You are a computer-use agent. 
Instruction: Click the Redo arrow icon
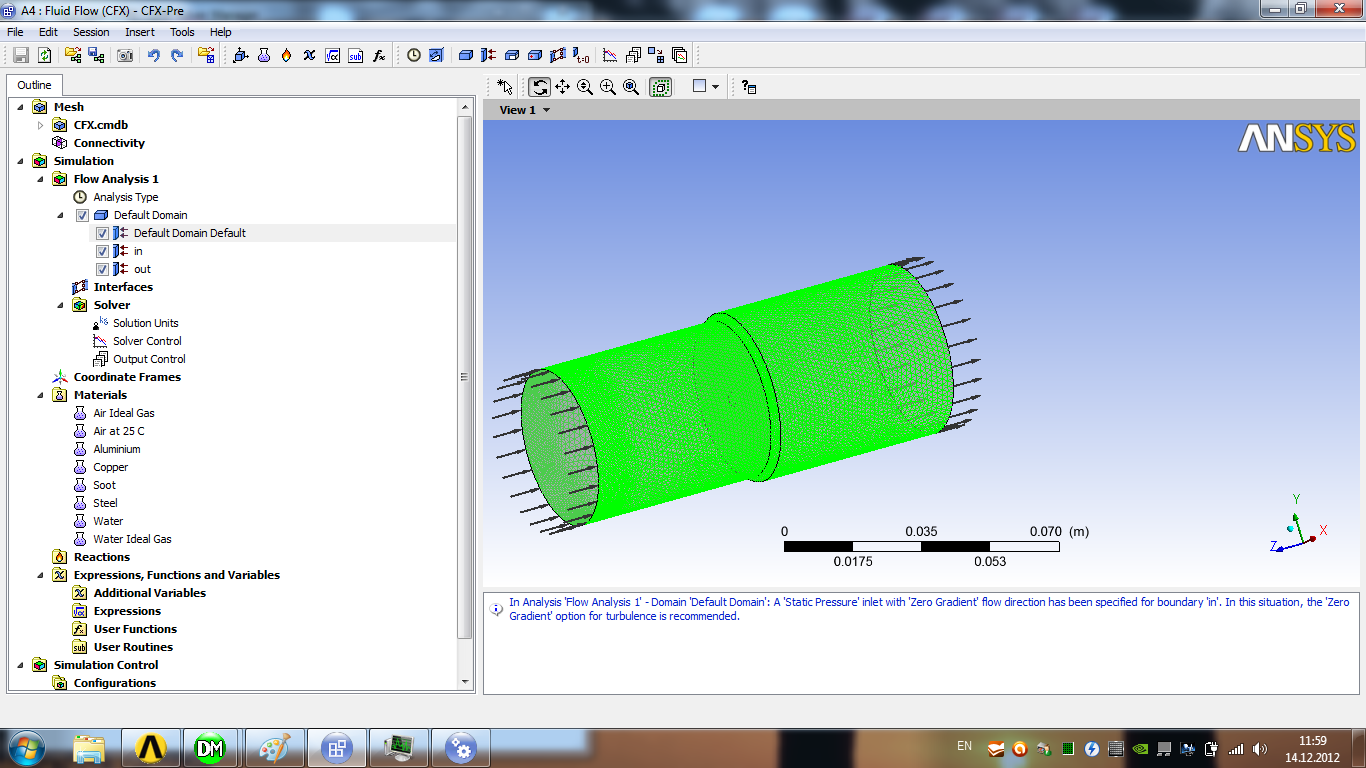tap(177, 56)
